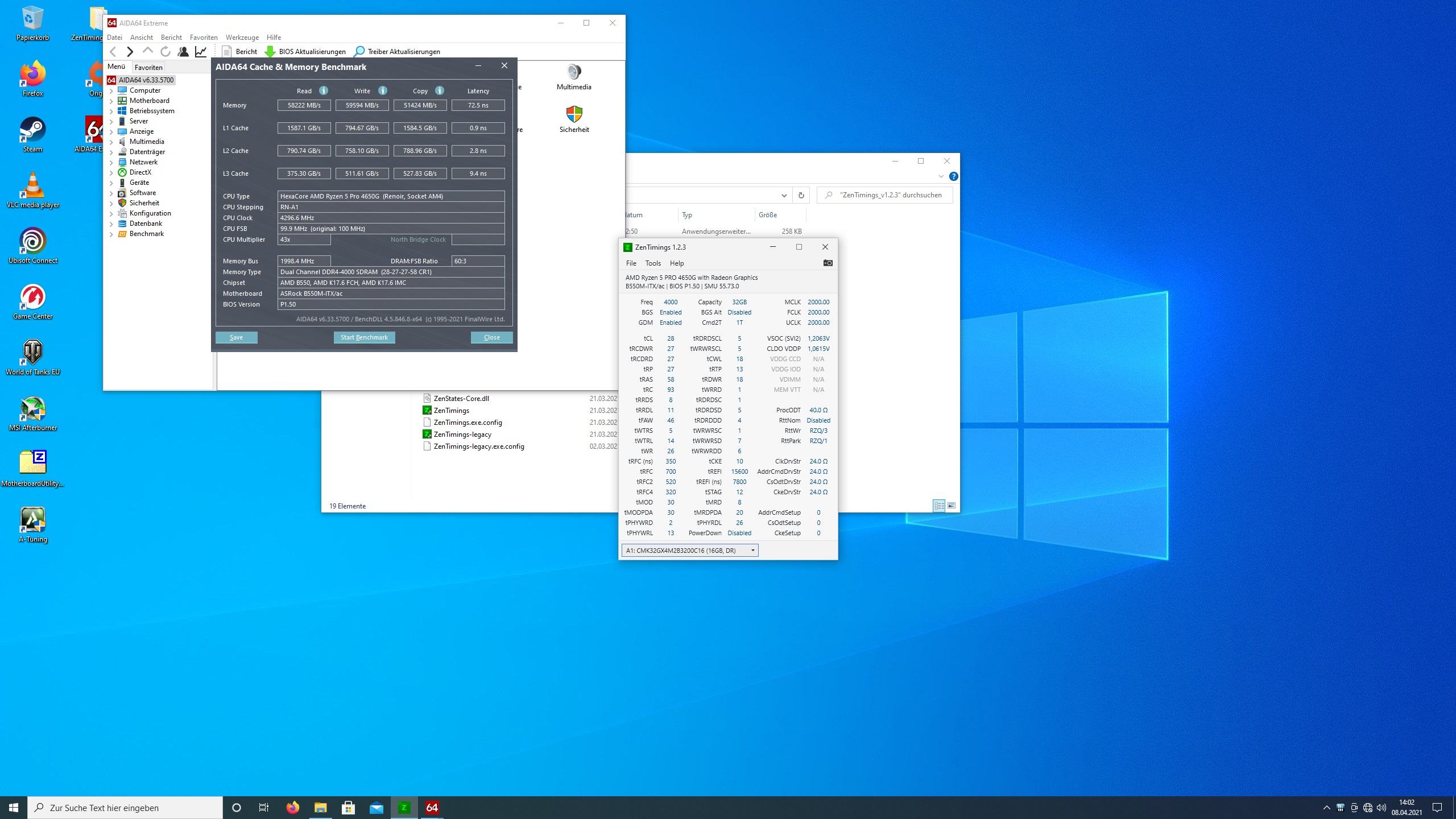
Task: Click the Save button in benchmark dialog
Action: 236,337
